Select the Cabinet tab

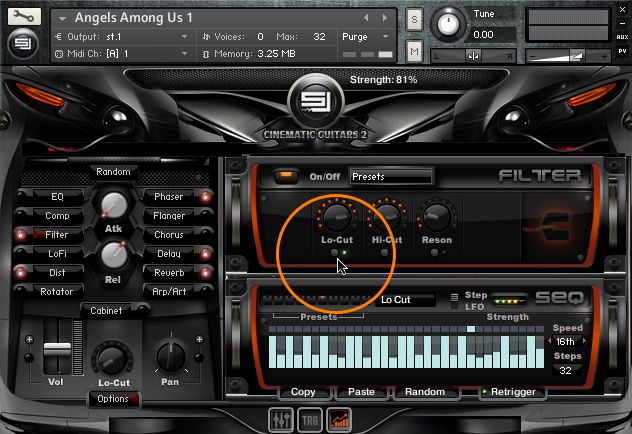tap(106, 311)
